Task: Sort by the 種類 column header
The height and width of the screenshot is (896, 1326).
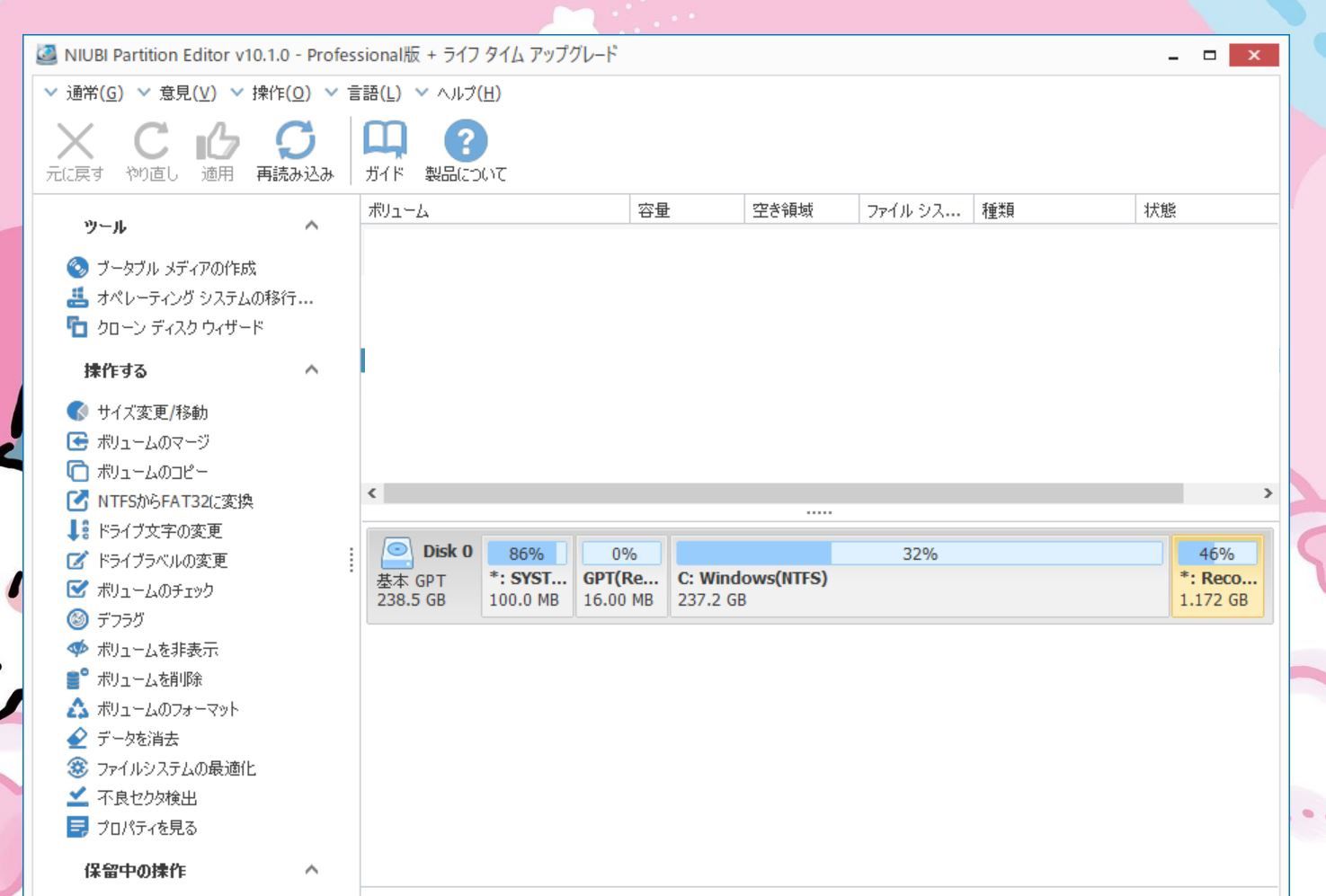Action: (x=1055, y=210)
